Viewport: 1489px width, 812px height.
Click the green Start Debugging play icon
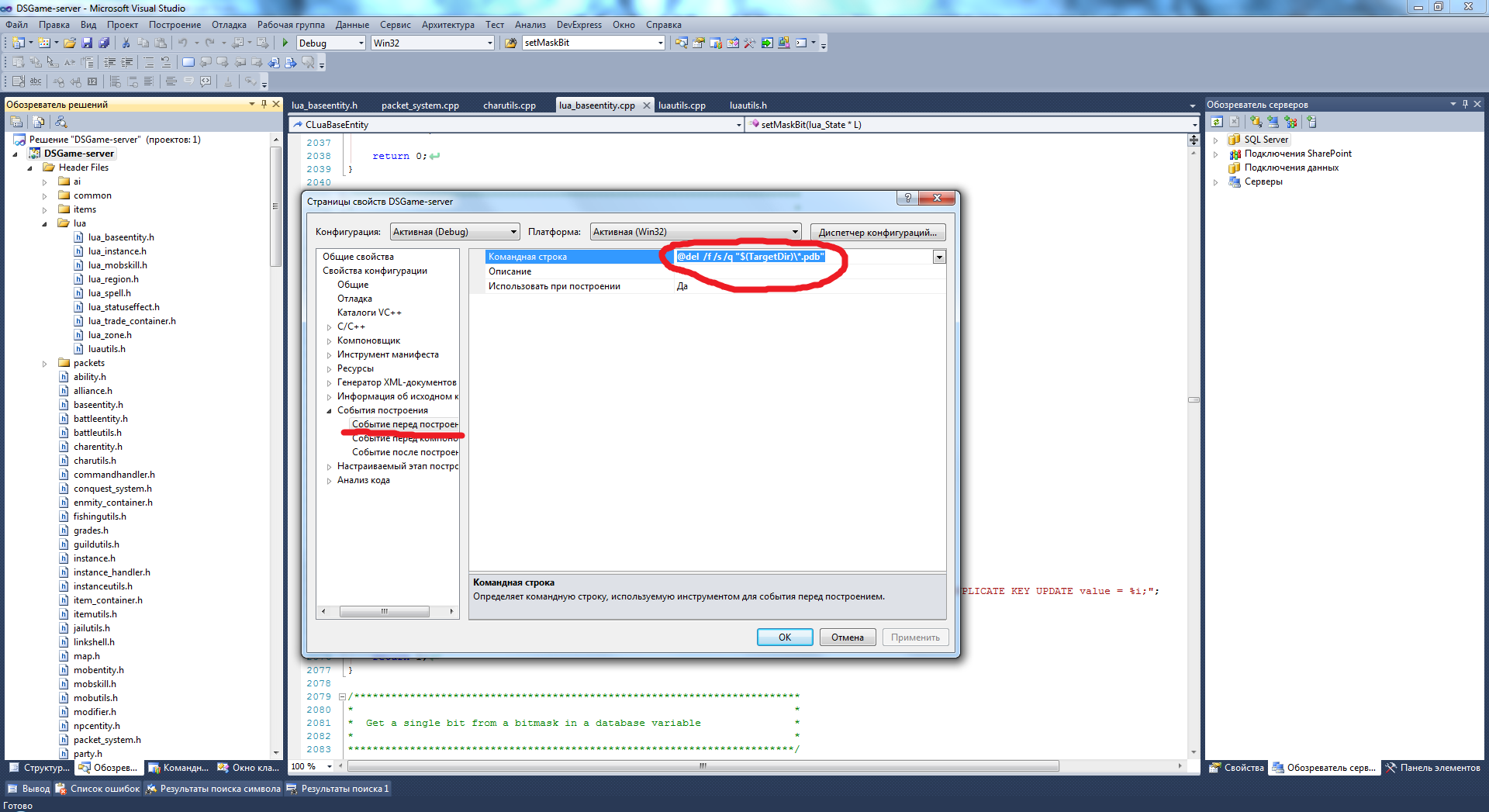(x=285, y=43)
